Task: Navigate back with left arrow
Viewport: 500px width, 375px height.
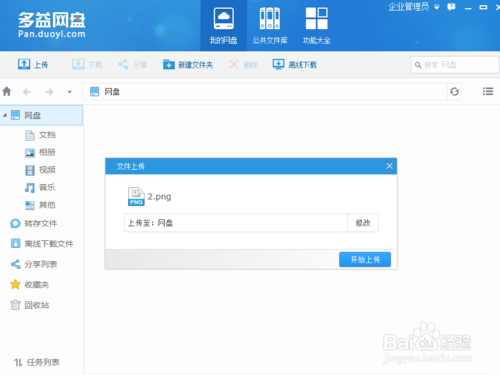Action: click(27, 92)
